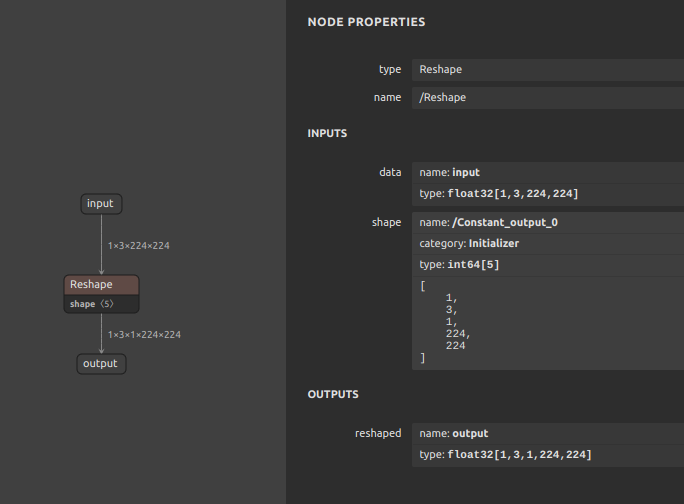Select the input node in the graph

[101, 204]
